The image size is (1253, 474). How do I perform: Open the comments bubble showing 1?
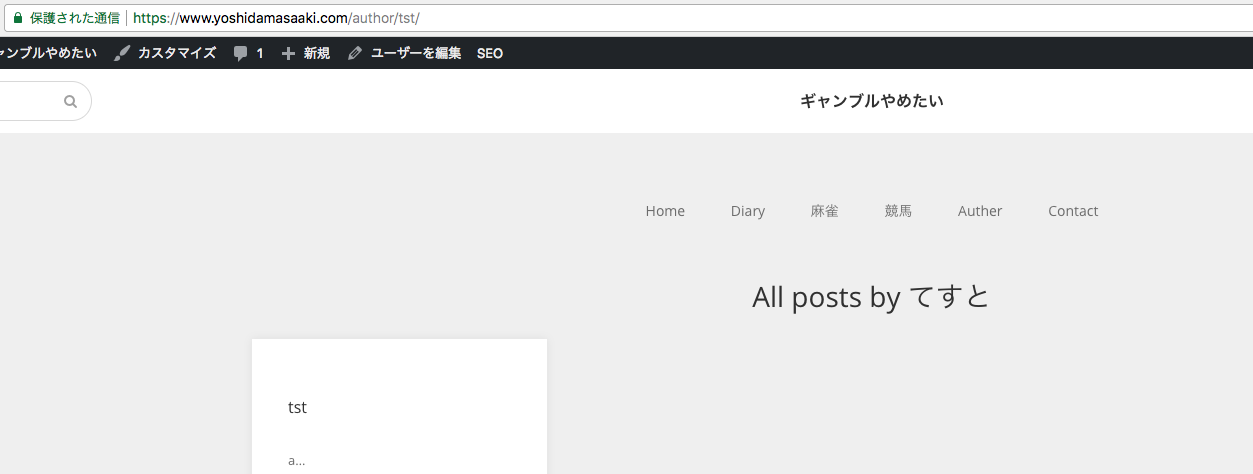click(248, 53)
